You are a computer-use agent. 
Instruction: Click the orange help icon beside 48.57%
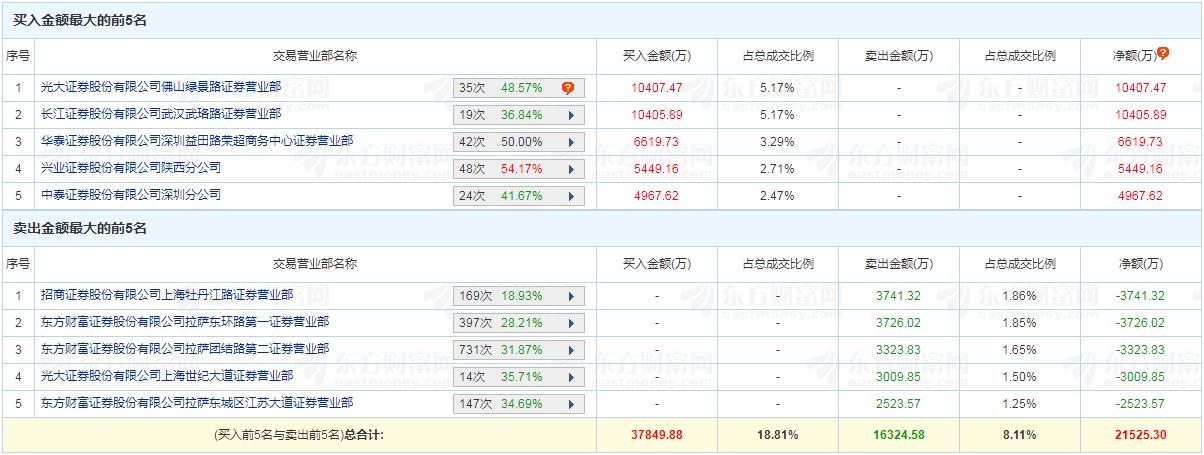click(x=568, y=88)
